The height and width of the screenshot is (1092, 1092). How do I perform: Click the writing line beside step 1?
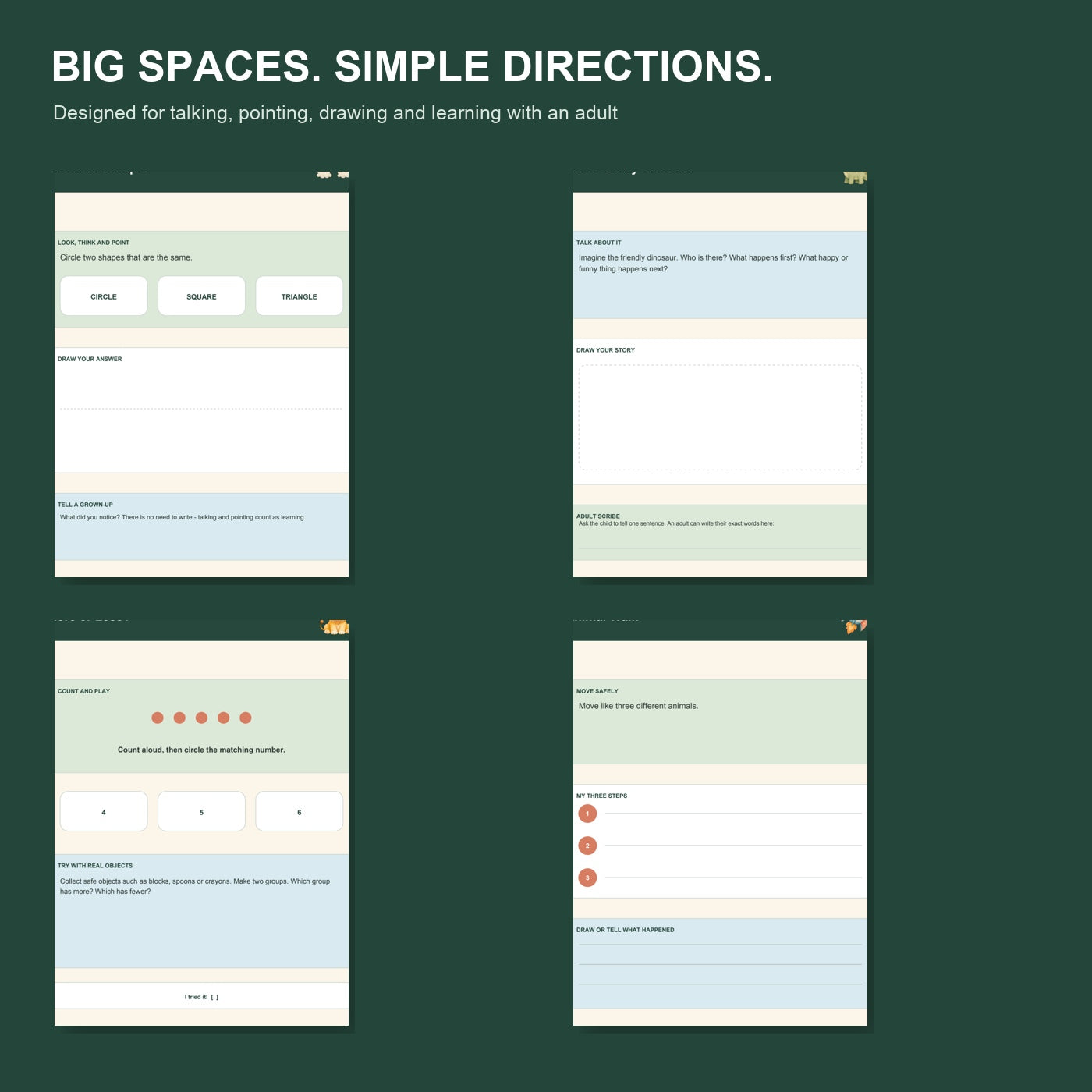(733, 814)
